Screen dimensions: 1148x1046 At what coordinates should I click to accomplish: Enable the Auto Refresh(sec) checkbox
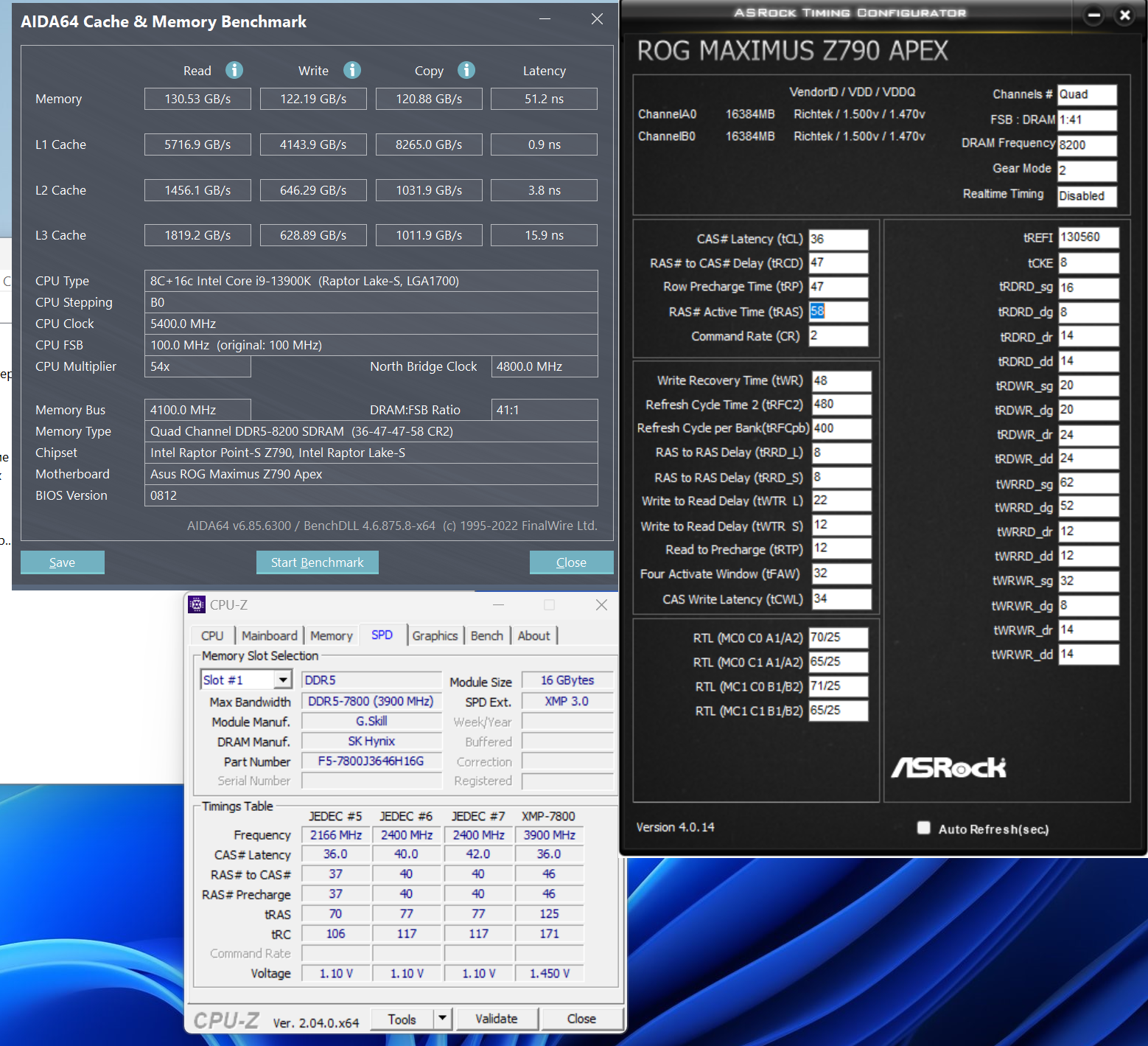pos(923,828)
